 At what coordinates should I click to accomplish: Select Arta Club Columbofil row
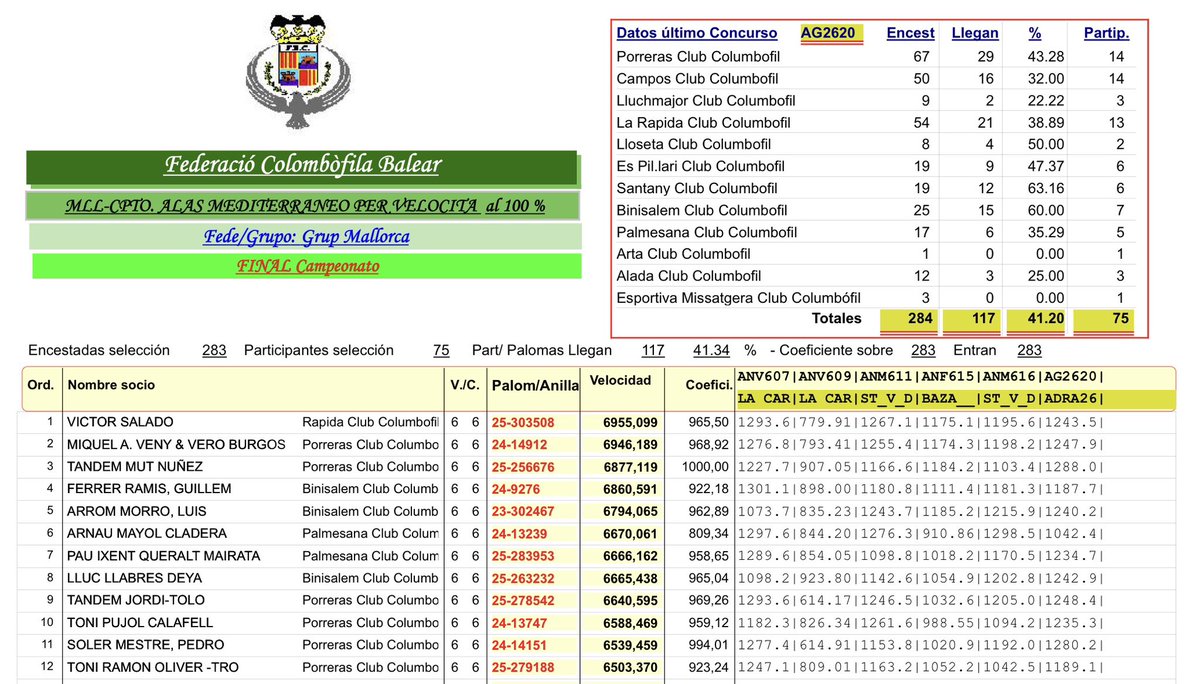[877, 254]
